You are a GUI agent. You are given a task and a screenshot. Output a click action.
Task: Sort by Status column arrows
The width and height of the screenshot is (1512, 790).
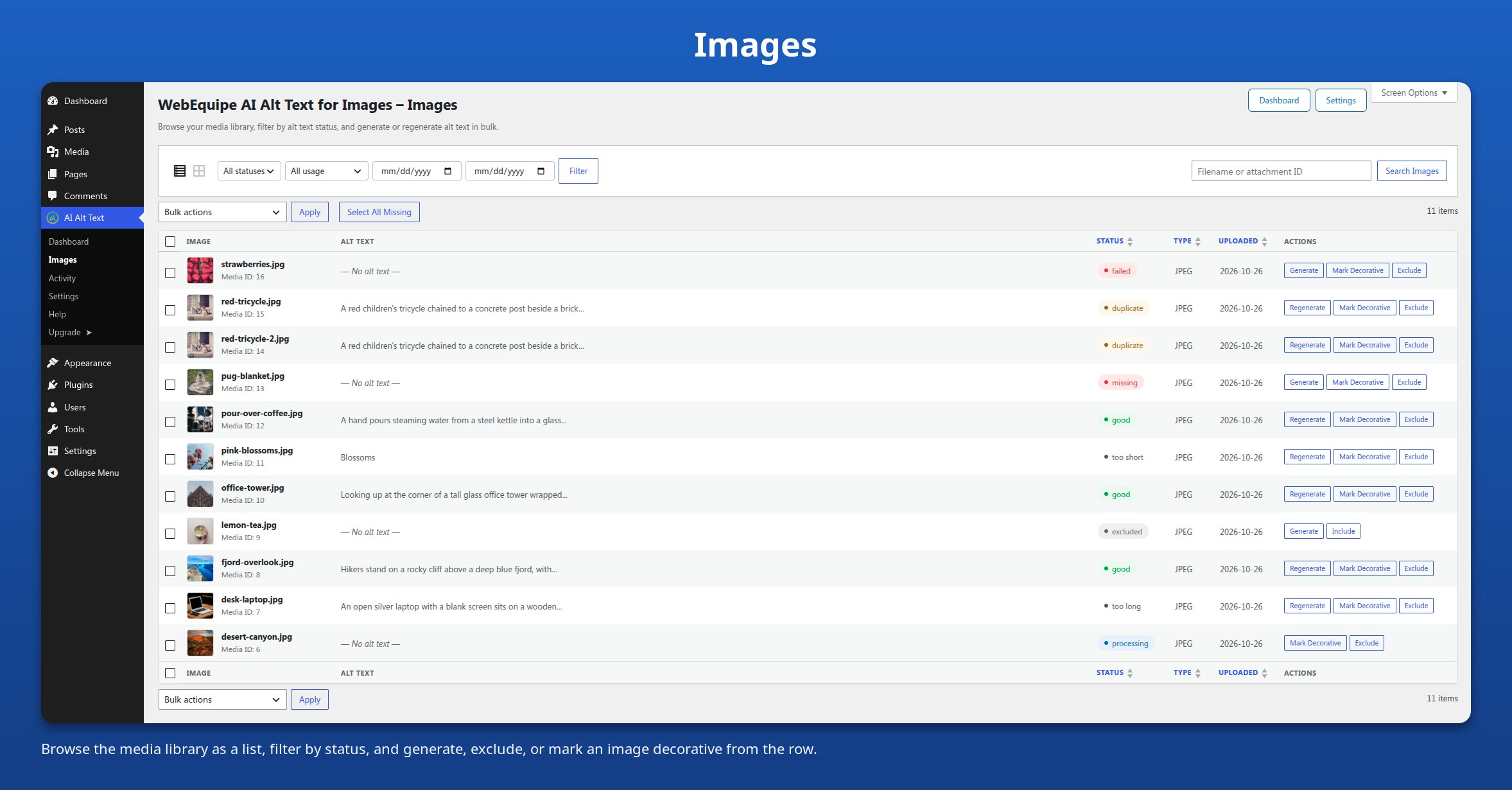coord(1130,241)
